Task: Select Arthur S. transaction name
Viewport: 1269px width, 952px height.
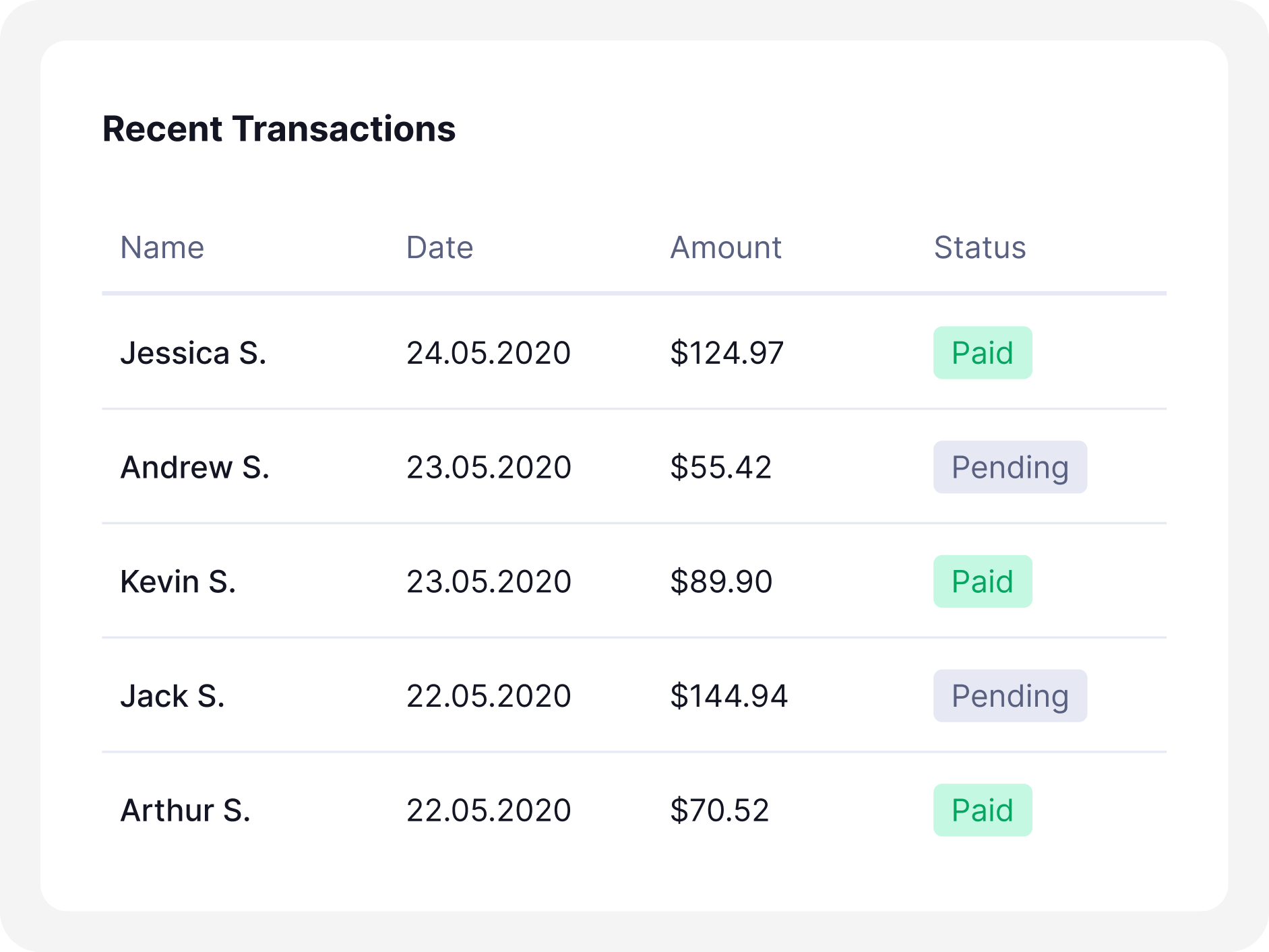Action: (x=185, y=811)
